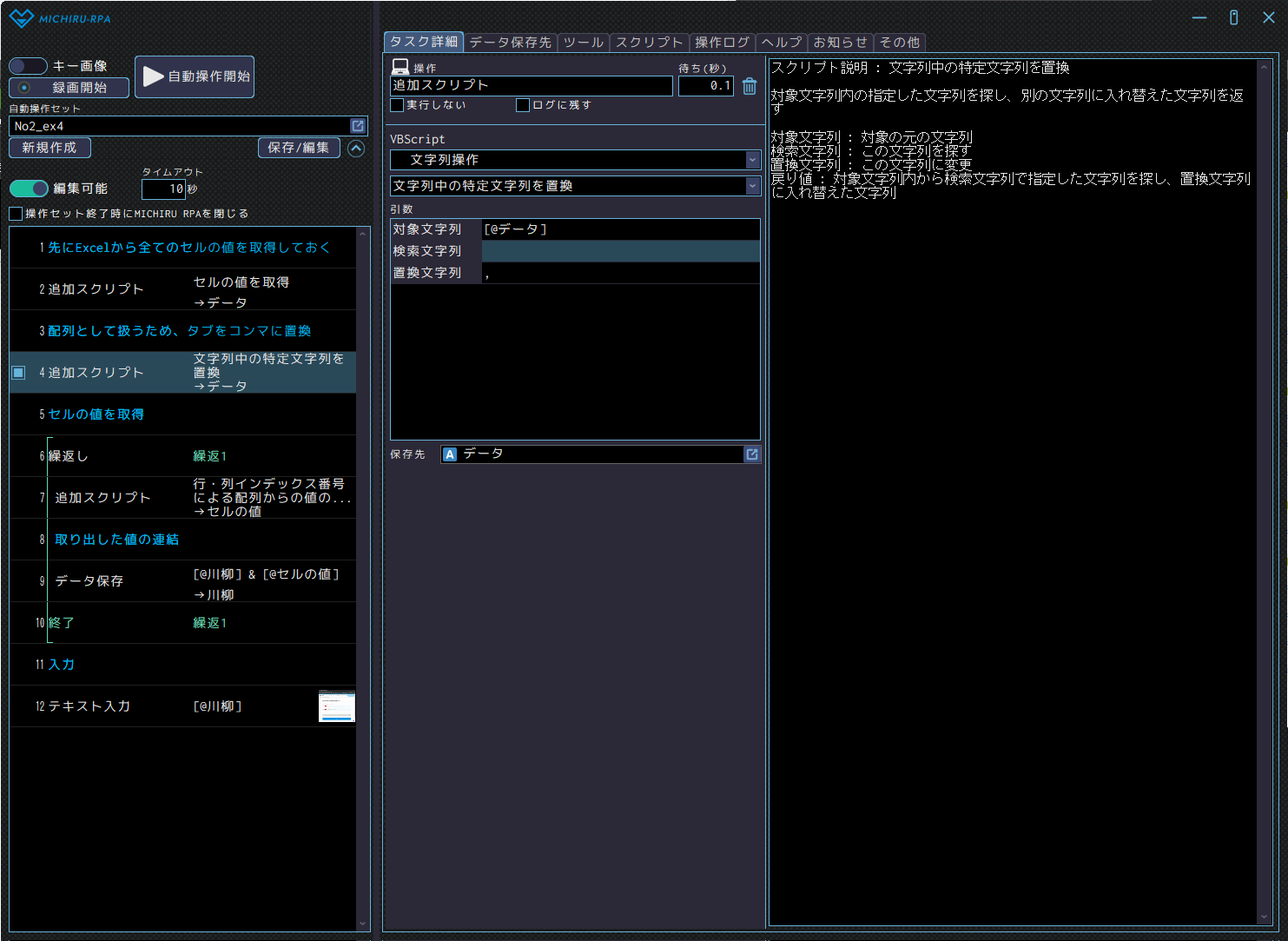Click the play icon for 自動操作開始

[x=154, y=76]
